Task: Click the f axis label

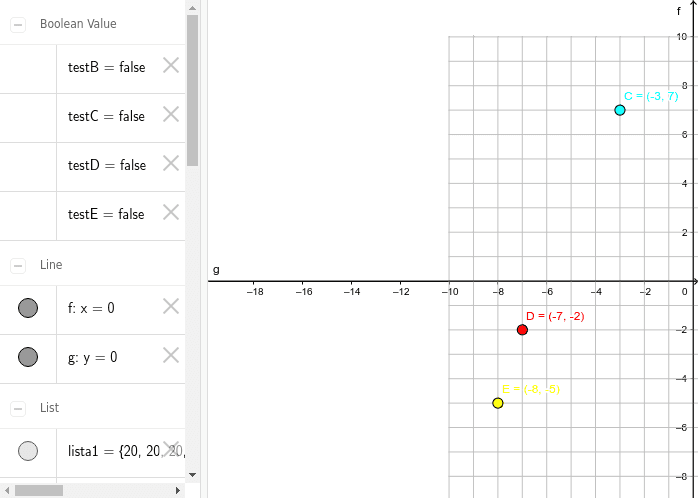Action: 679,11
